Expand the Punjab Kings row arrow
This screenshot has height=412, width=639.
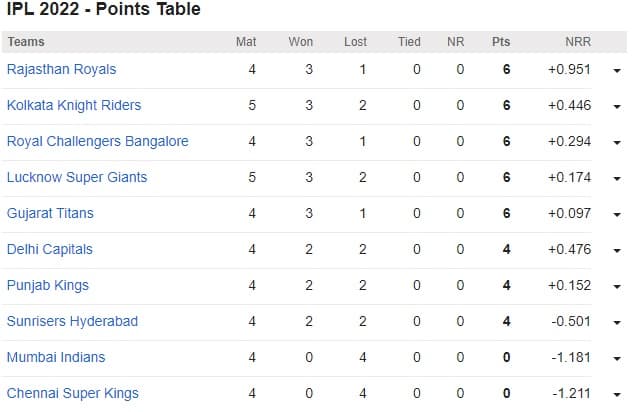click(x=617, y=287)
